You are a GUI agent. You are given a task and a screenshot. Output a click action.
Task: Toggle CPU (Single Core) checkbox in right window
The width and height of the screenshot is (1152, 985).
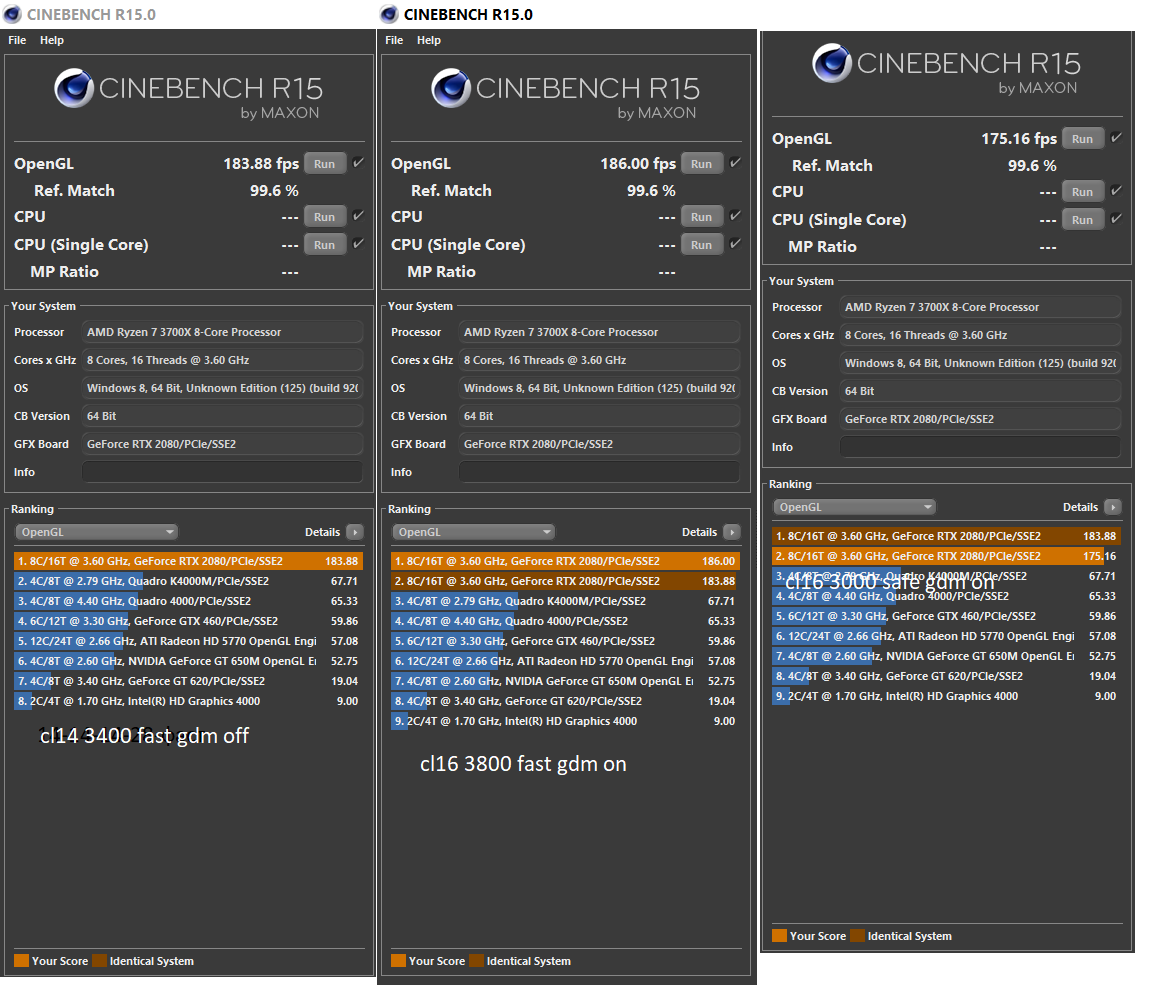click(1116, 219)
